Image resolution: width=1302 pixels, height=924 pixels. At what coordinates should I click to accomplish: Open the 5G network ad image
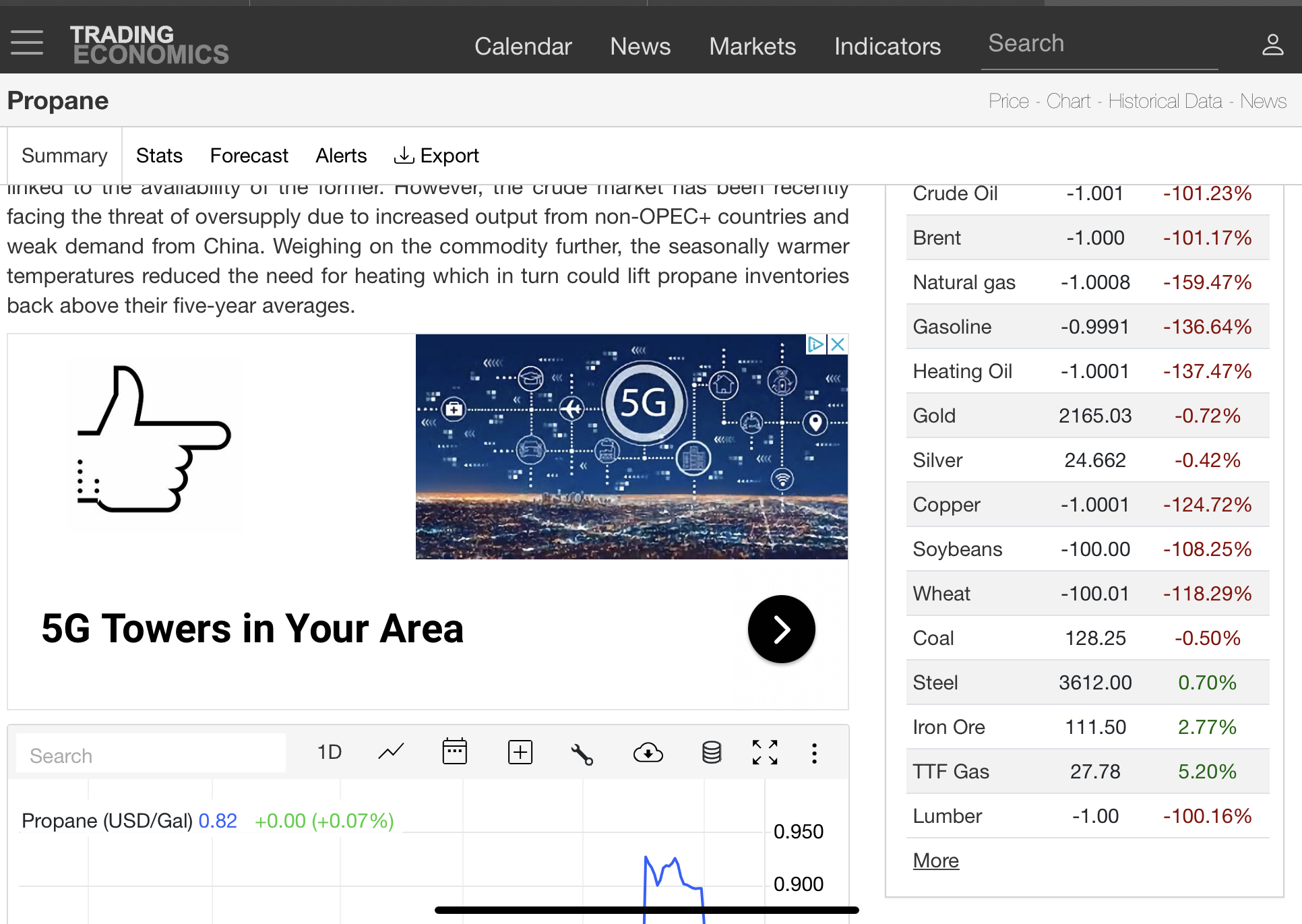tap(631, 446)
